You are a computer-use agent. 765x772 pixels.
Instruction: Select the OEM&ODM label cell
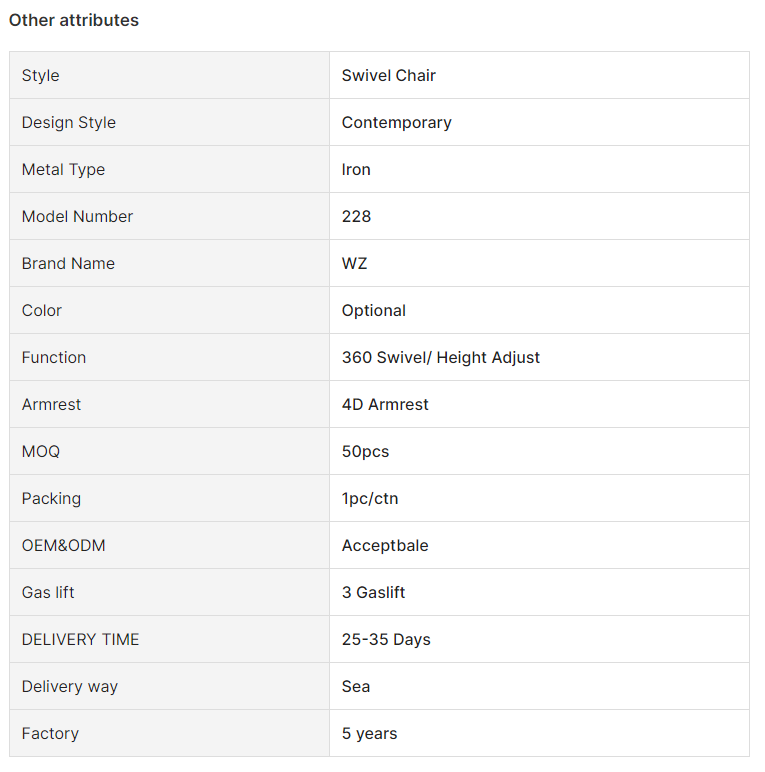(169, 546)
